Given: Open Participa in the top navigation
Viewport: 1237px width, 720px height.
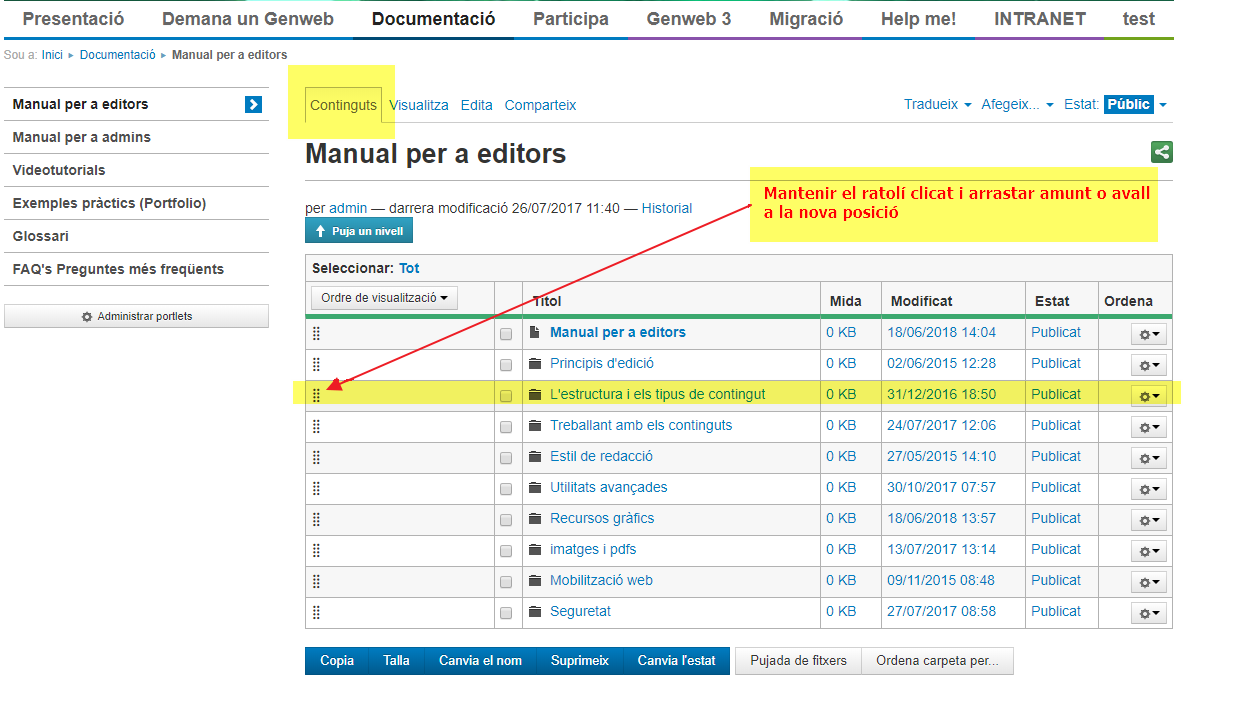Looking at the screenshot, I should tap(570, 19).
